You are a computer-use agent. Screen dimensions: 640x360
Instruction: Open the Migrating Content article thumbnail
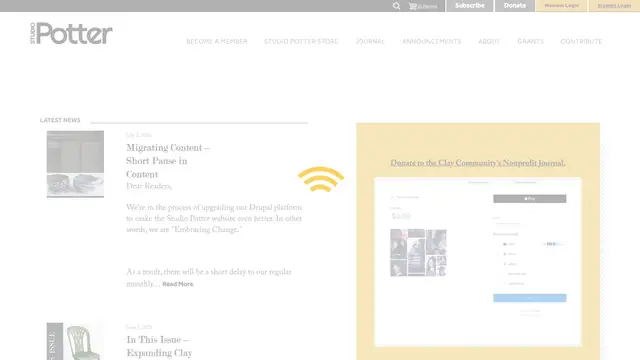click(75, 164)
